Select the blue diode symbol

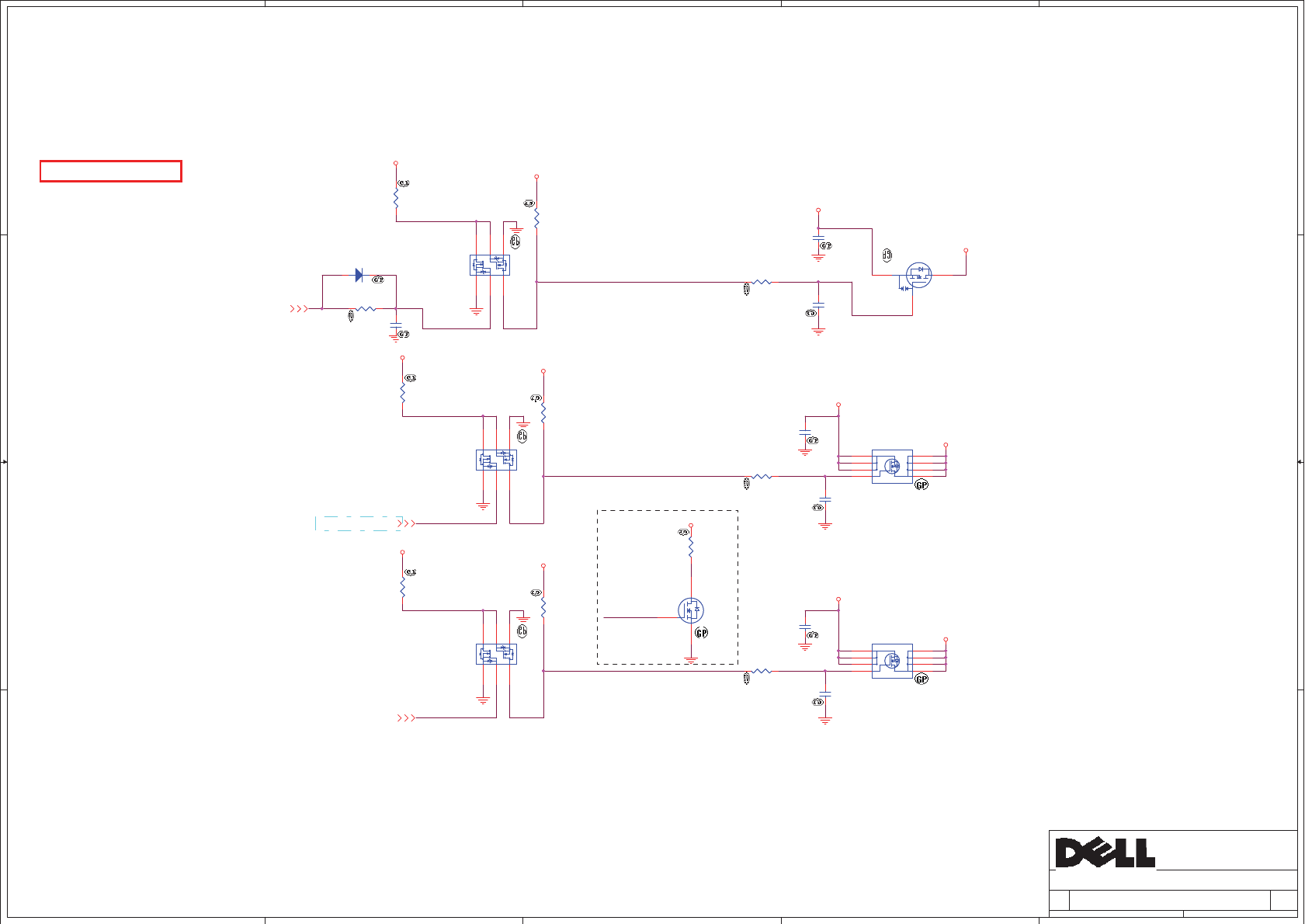click(x=359, y=275)
